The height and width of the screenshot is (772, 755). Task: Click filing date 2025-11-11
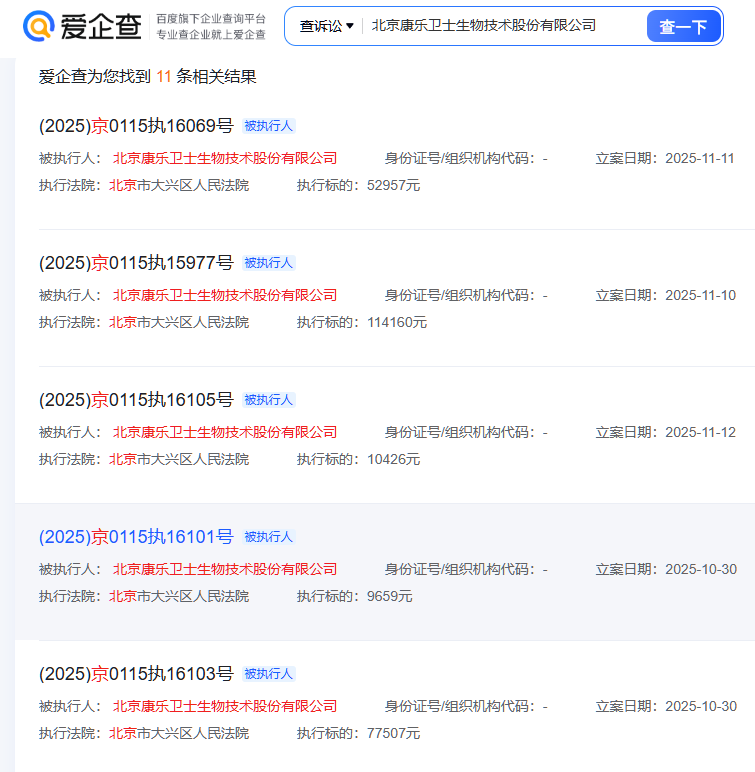click(x=699, y=159)
